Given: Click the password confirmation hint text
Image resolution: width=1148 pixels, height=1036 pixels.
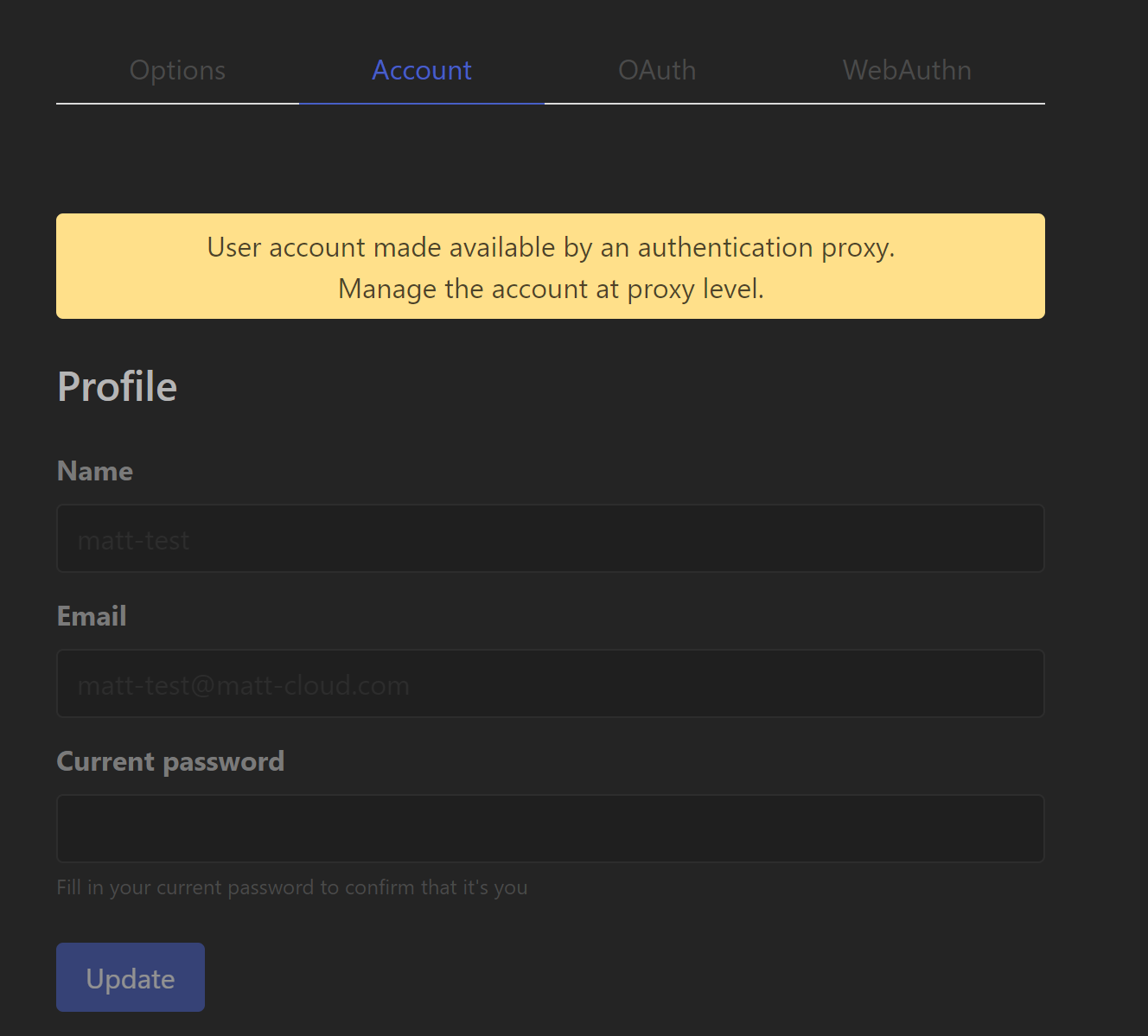Looking at the screenshot, I should tap(291, 887).
